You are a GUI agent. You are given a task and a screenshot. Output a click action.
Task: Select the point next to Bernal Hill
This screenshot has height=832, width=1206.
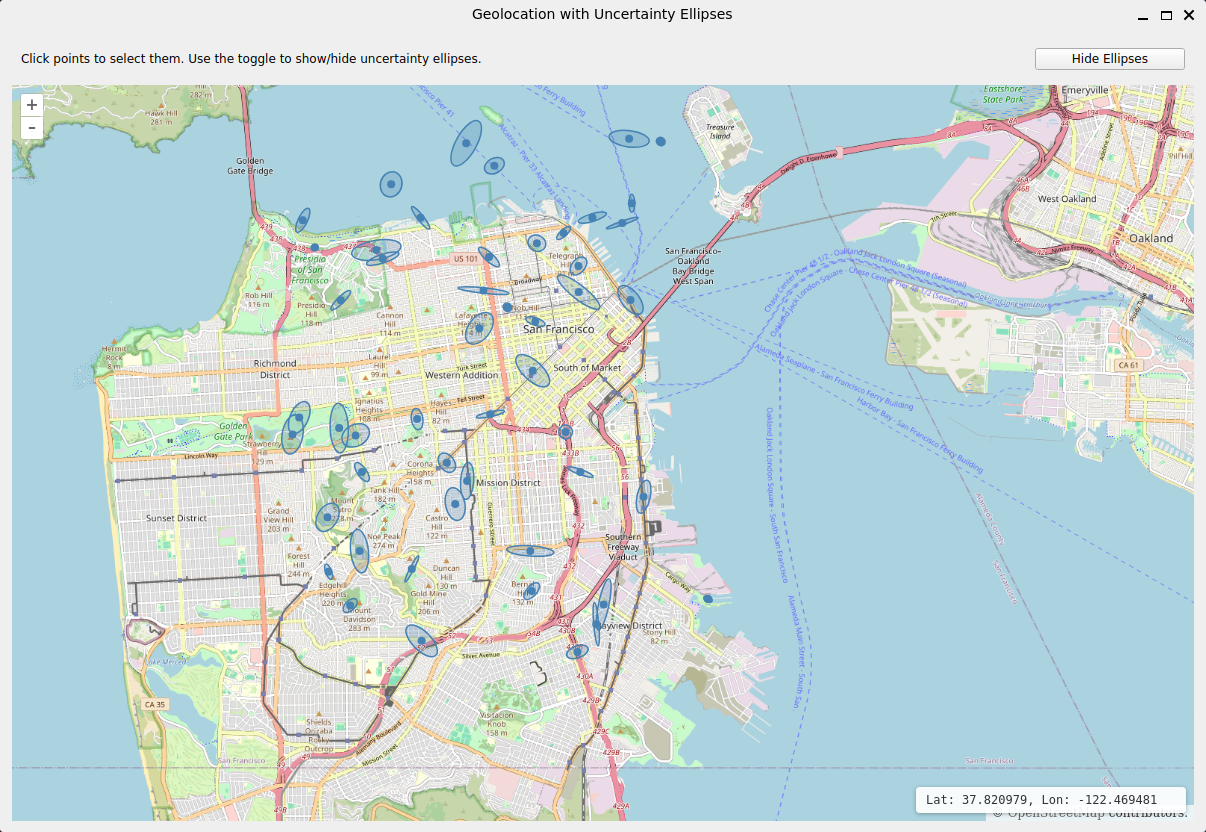pyautogui.click(x=531, y=591)
